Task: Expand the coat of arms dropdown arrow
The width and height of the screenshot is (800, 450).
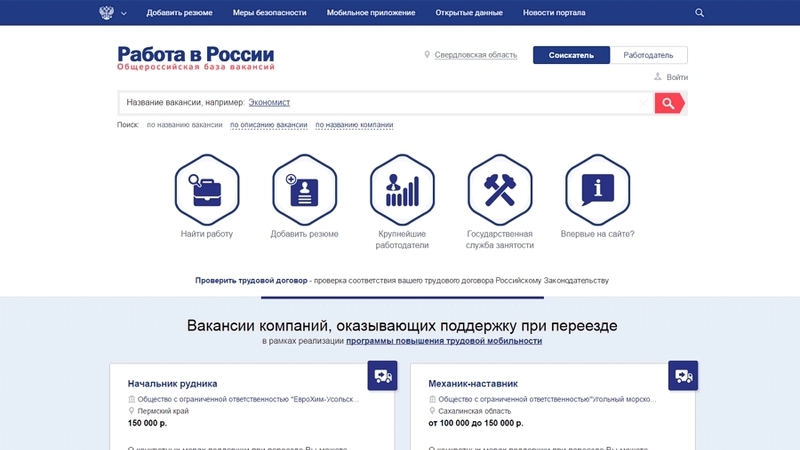Action: point(124,14)
